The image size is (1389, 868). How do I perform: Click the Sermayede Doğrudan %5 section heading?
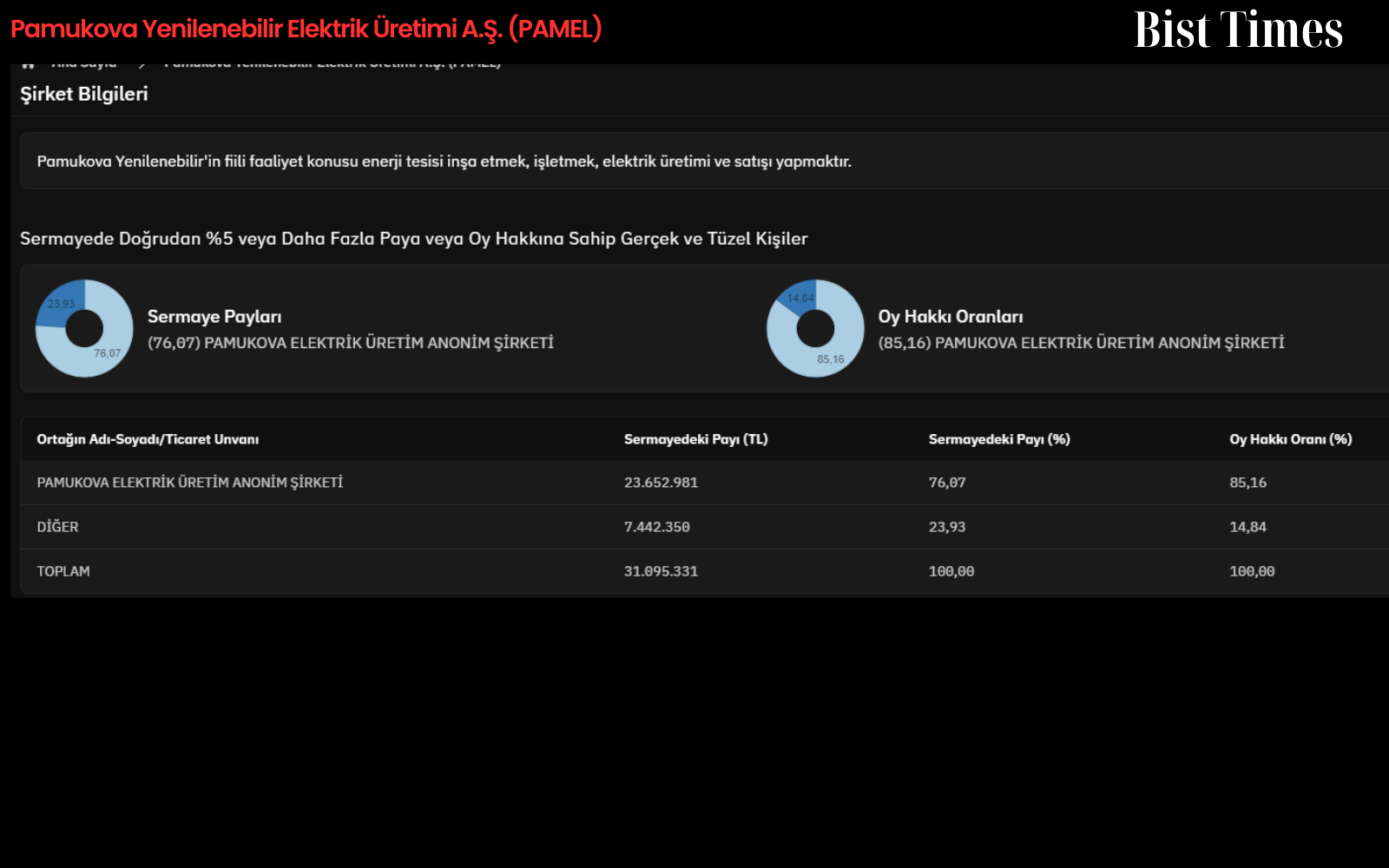414,239
